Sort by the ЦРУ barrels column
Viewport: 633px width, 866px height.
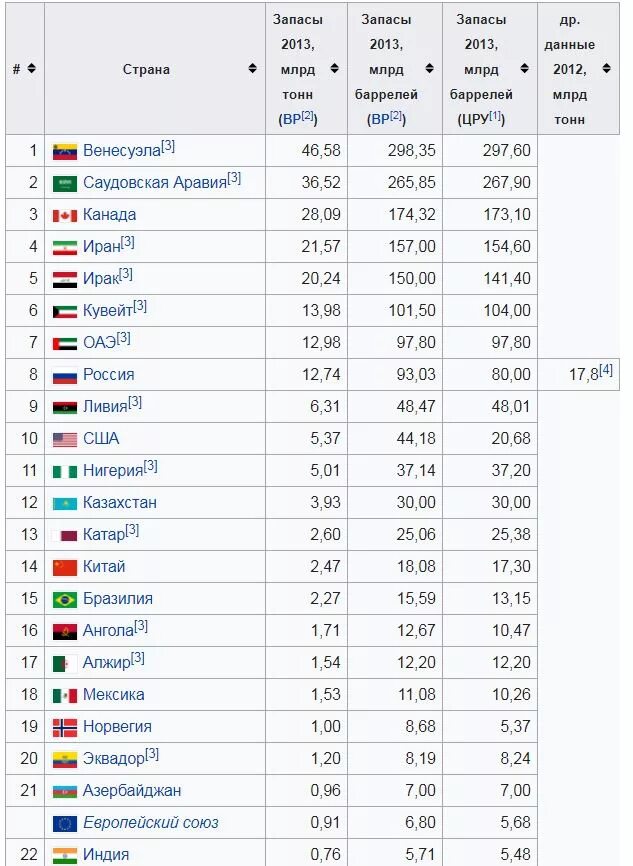[524, 68]
